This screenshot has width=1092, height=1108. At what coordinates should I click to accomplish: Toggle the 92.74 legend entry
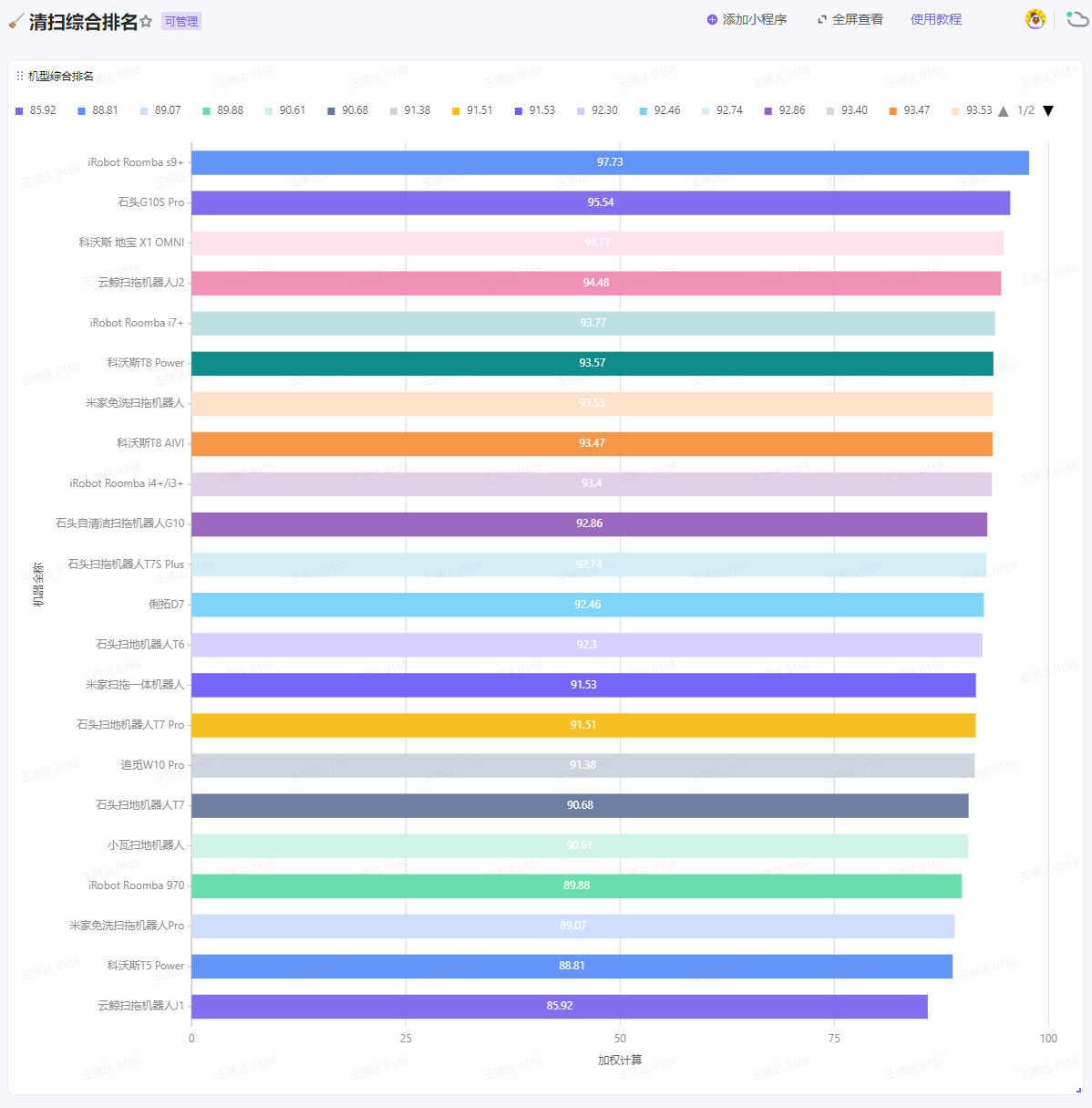[x=722, y=110]
